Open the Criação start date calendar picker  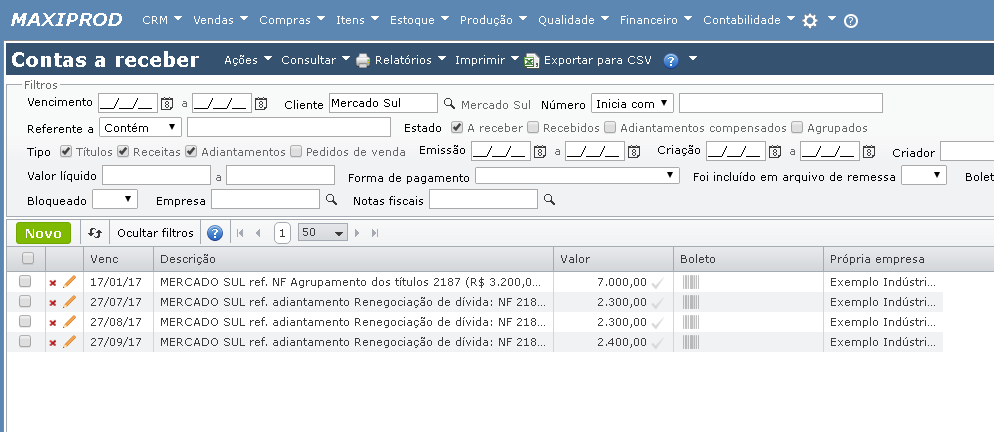(x=775, y=152)
